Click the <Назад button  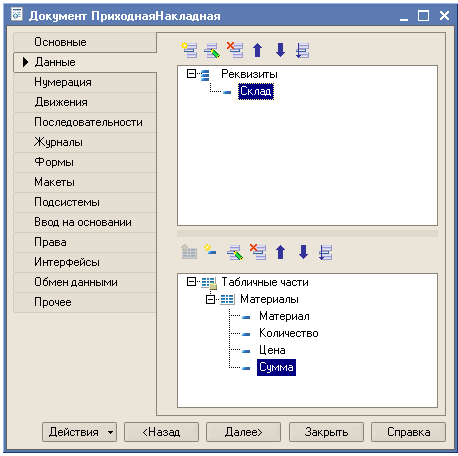coord(161,432)
